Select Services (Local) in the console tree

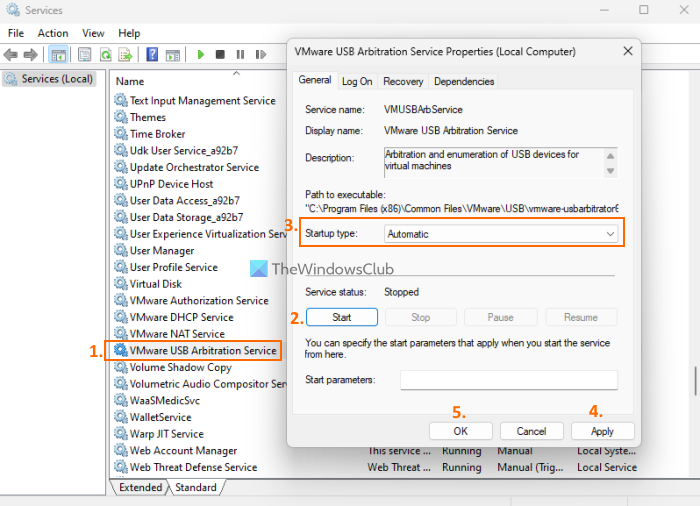49,79
